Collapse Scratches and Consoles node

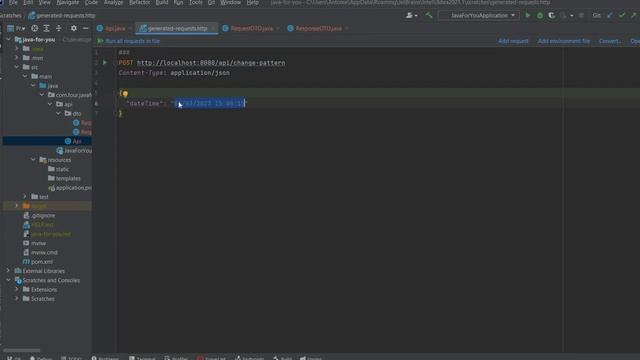click(x=8, y=280)
